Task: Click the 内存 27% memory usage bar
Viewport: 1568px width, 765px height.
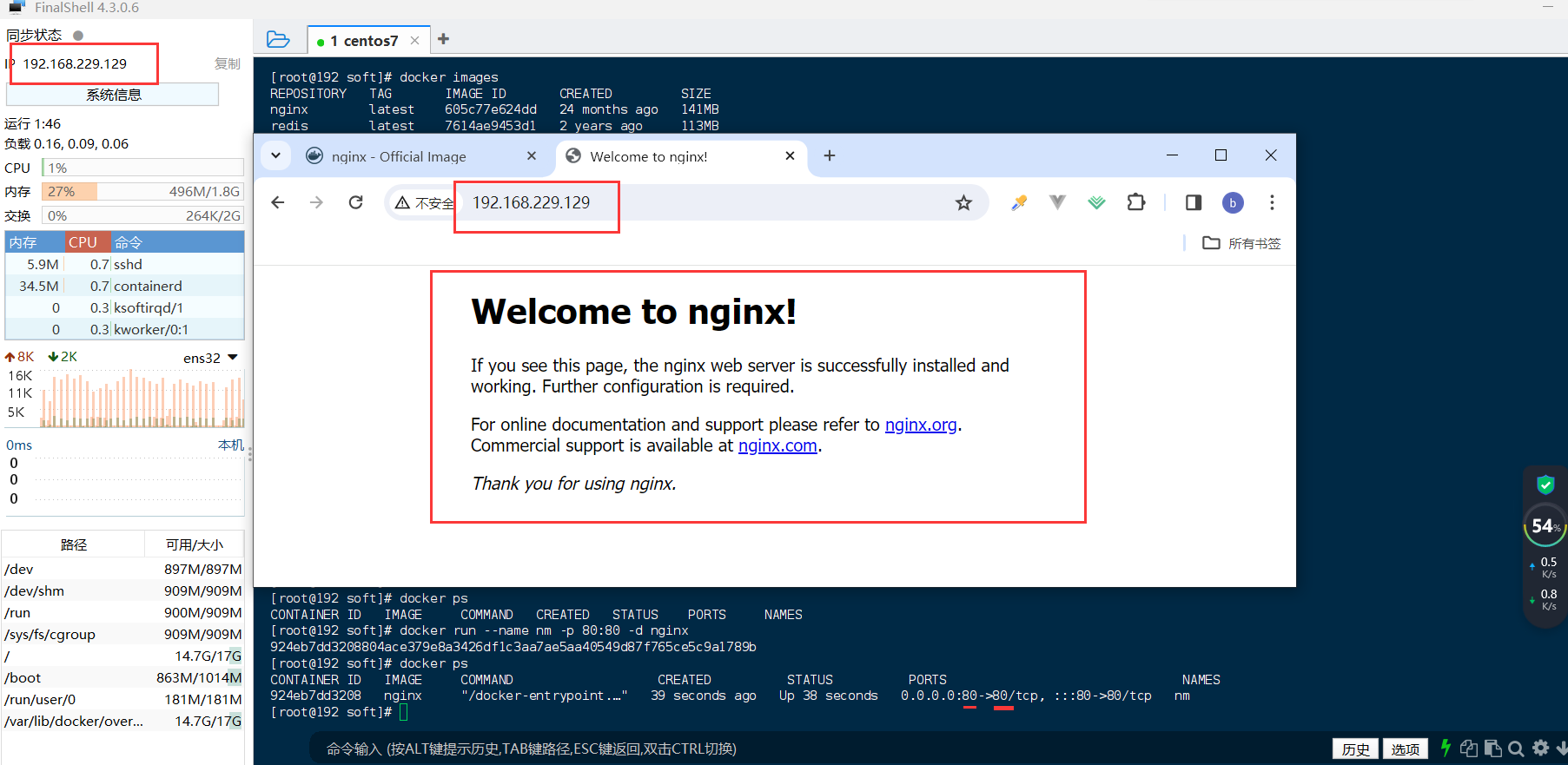Action: click(x=142, y=191)
